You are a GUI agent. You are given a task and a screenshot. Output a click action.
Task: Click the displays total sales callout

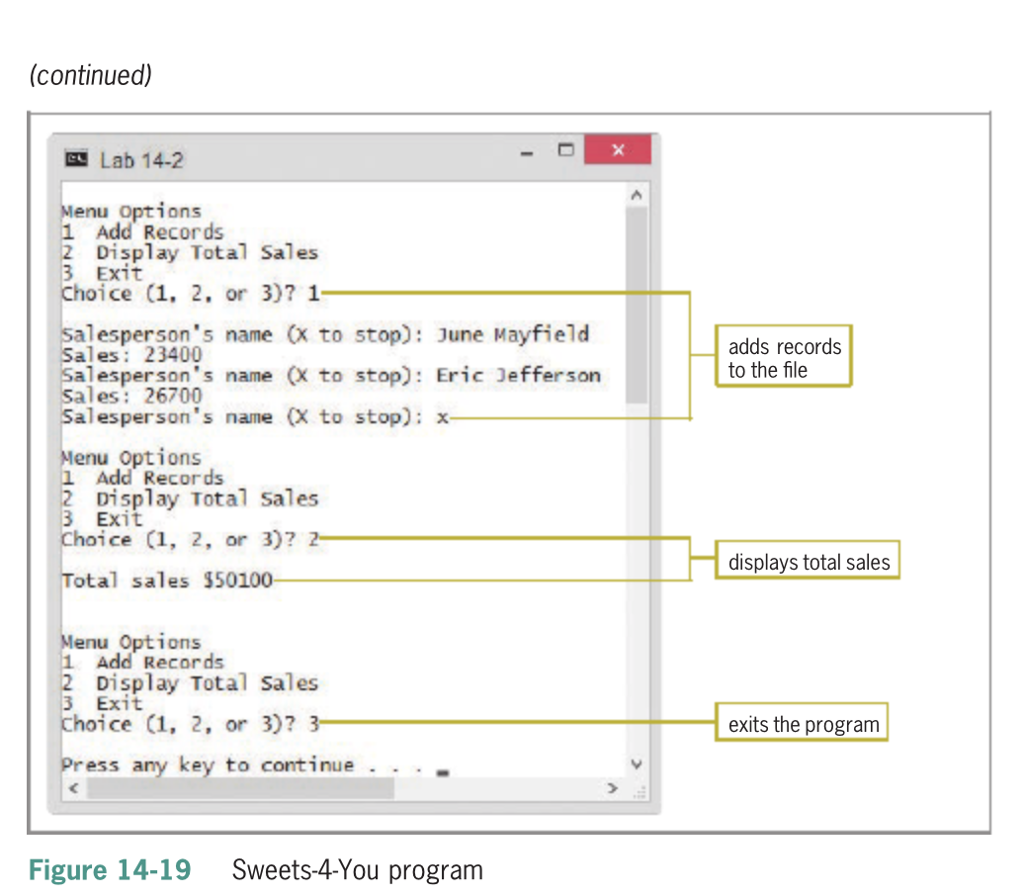[807, 561]
